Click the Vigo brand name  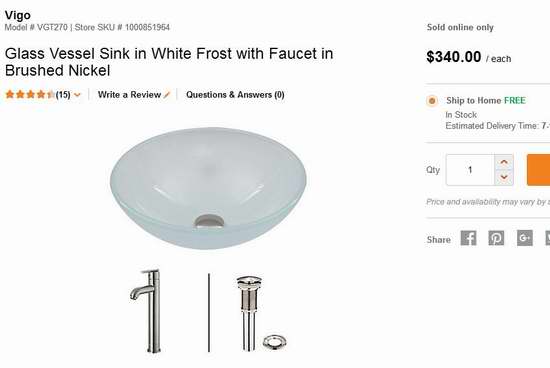18,15
